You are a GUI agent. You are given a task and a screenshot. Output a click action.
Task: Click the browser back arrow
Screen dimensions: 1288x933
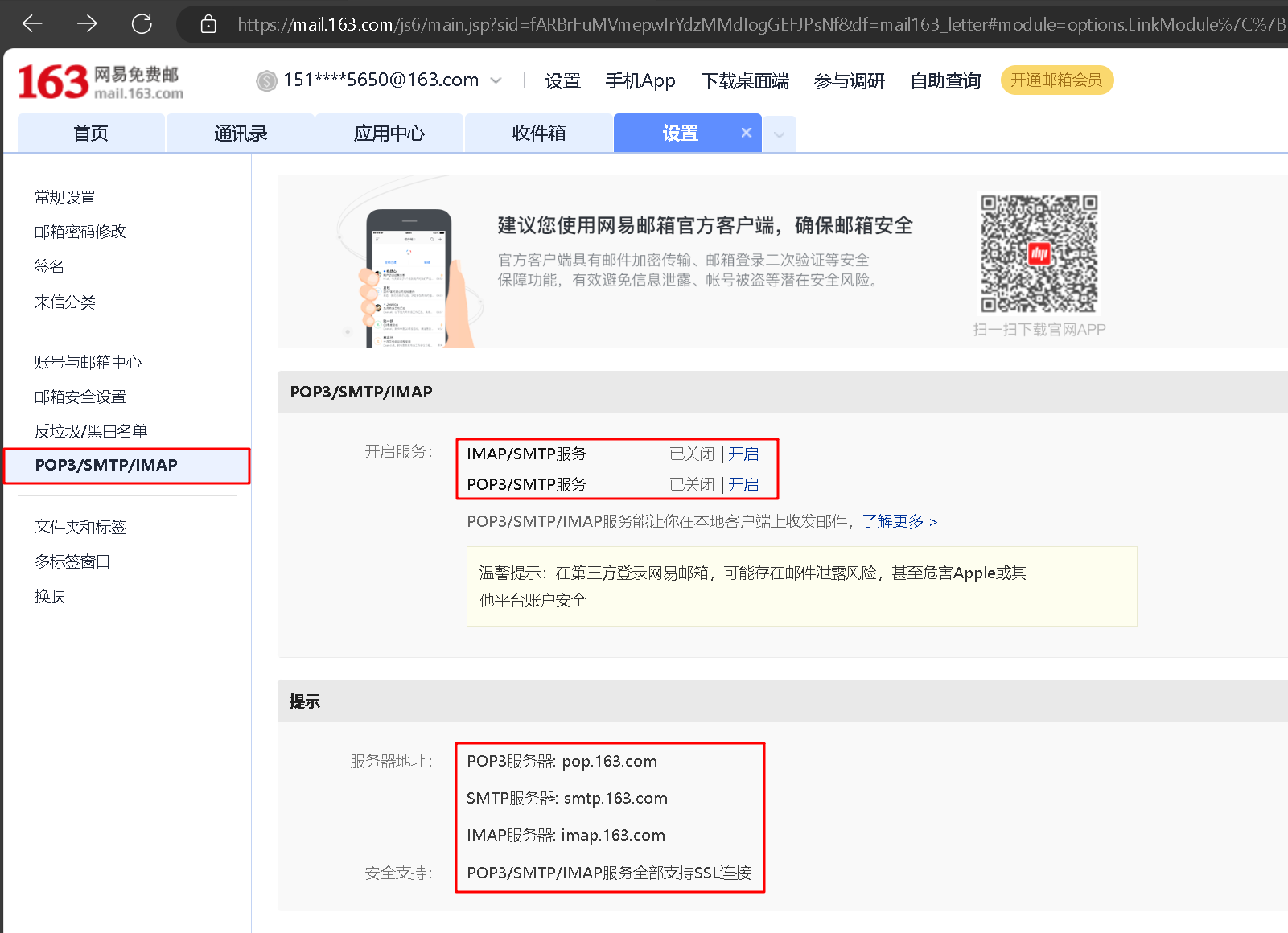[31, 23]
